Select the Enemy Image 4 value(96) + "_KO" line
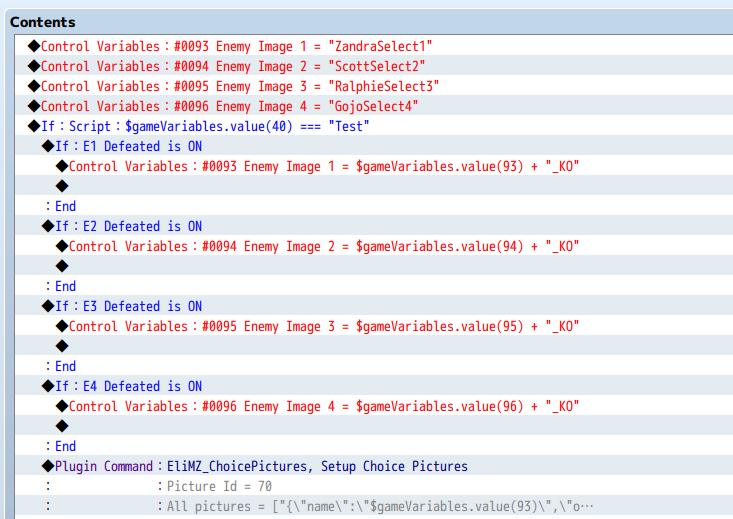 coord(374,406)
